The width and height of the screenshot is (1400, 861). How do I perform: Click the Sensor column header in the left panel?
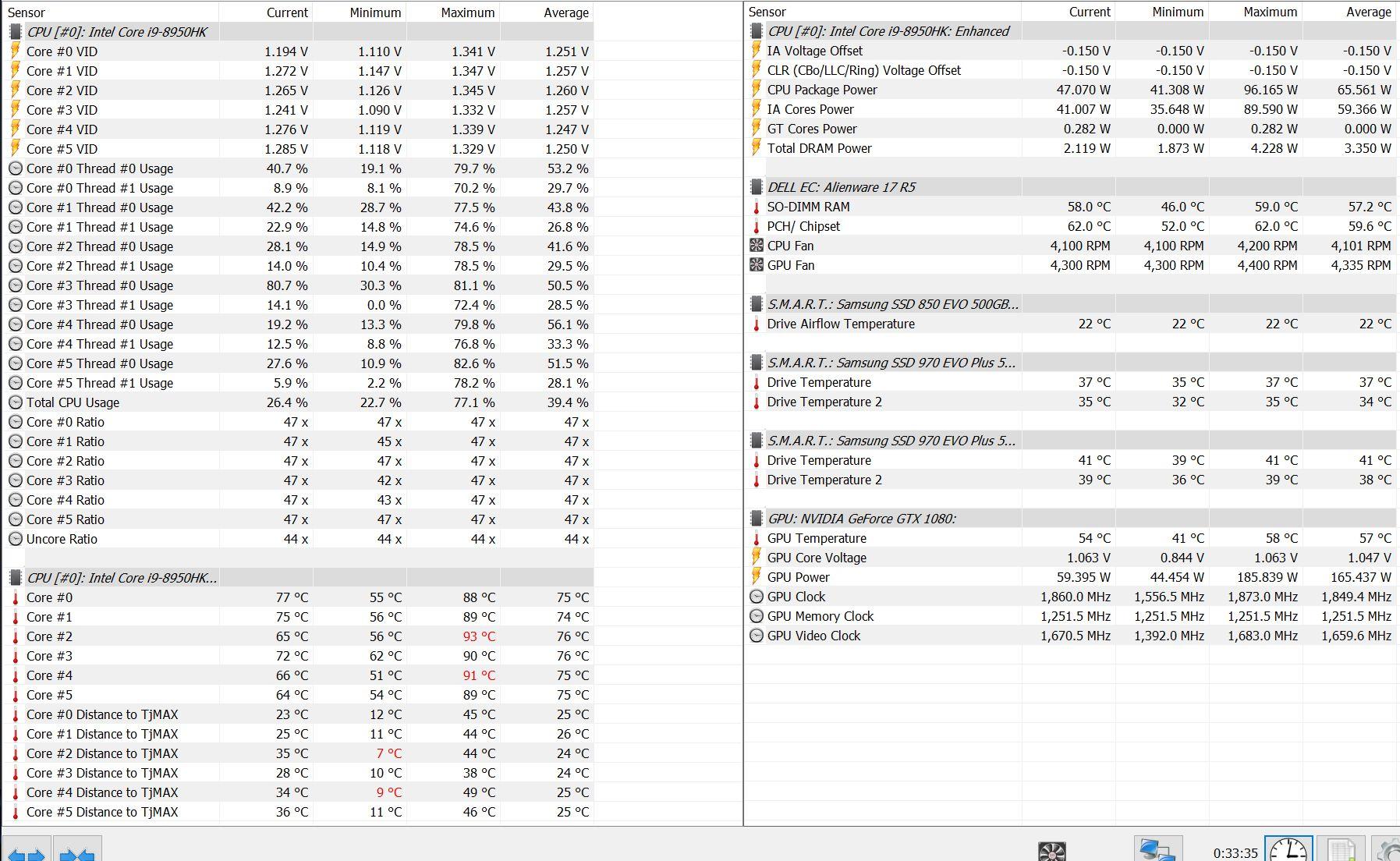click(x=111, y=12)
